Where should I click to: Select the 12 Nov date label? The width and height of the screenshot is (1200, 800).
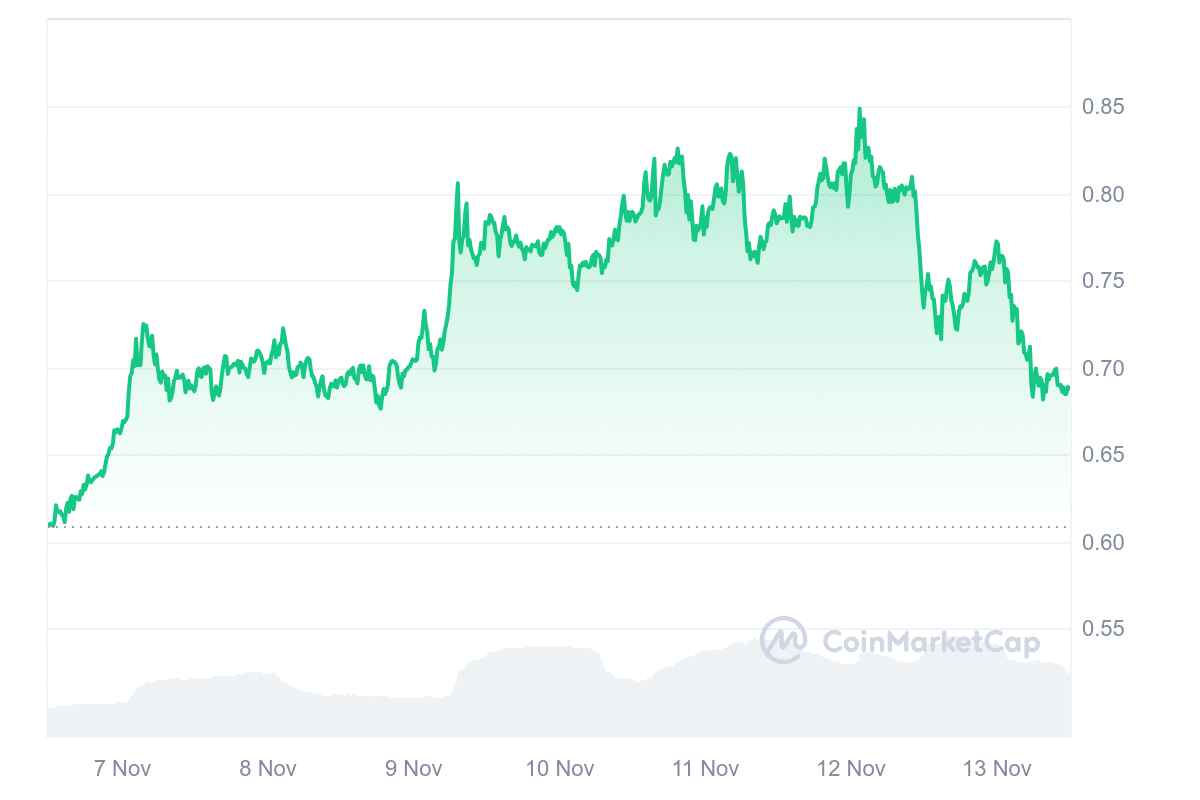click(x=851, y=769)
